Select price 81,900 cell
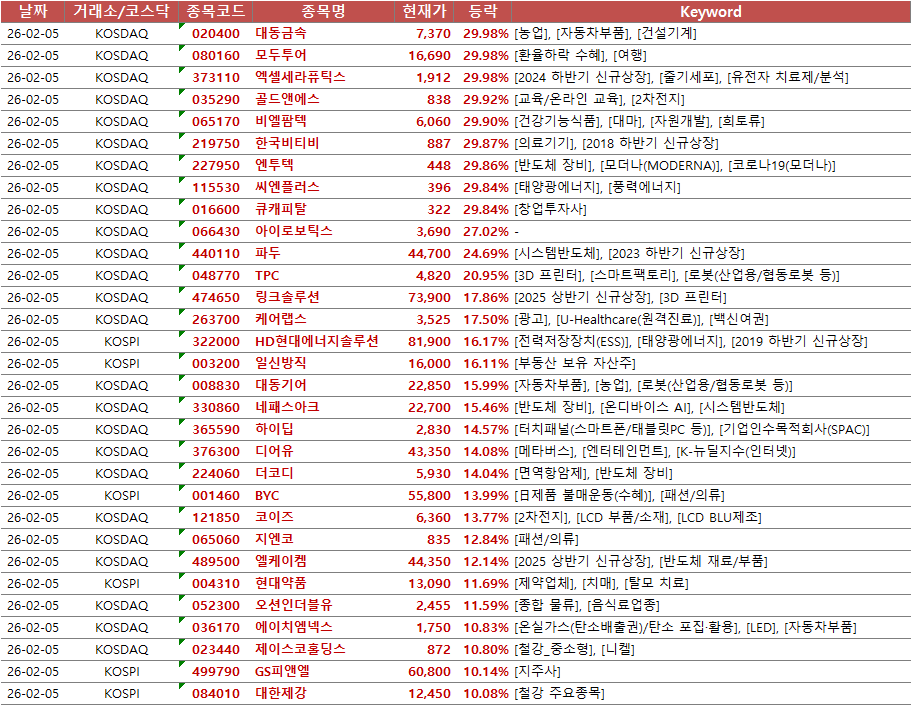The height and width of the screenshot is (705, 911). point(429,342)
